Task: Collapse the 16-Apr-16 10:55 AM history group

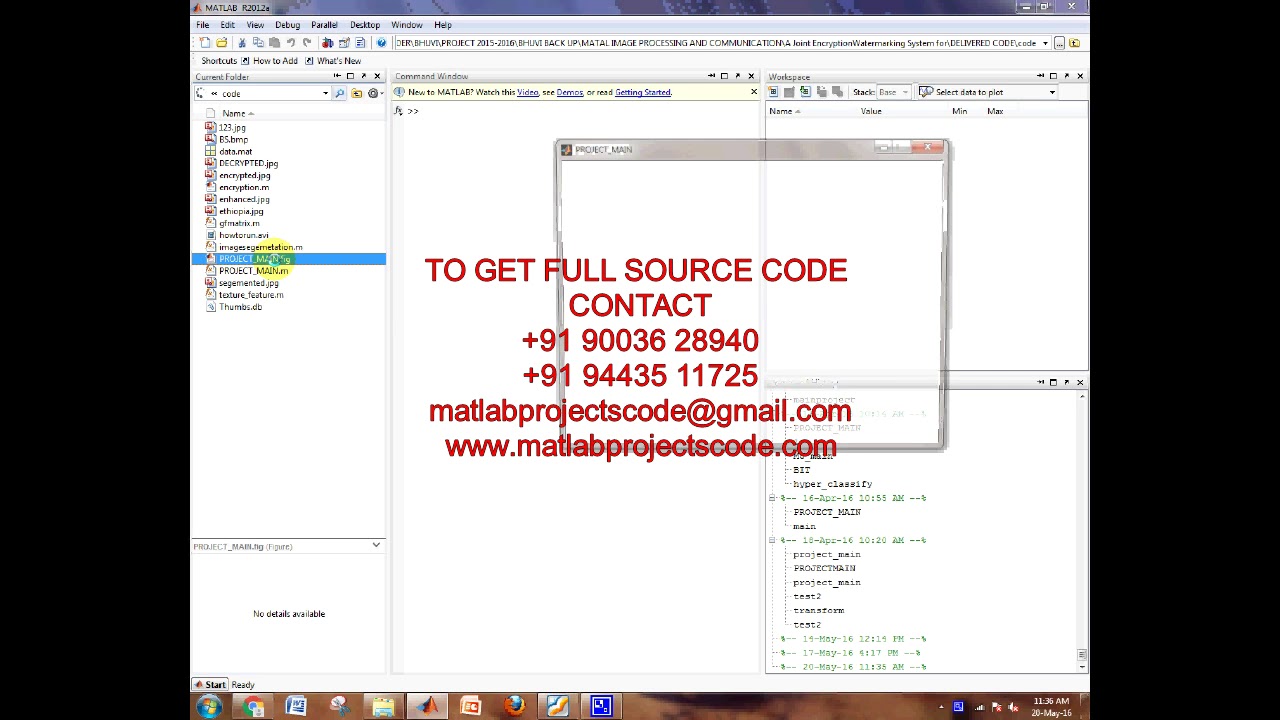Action: (x=772, y=498)
